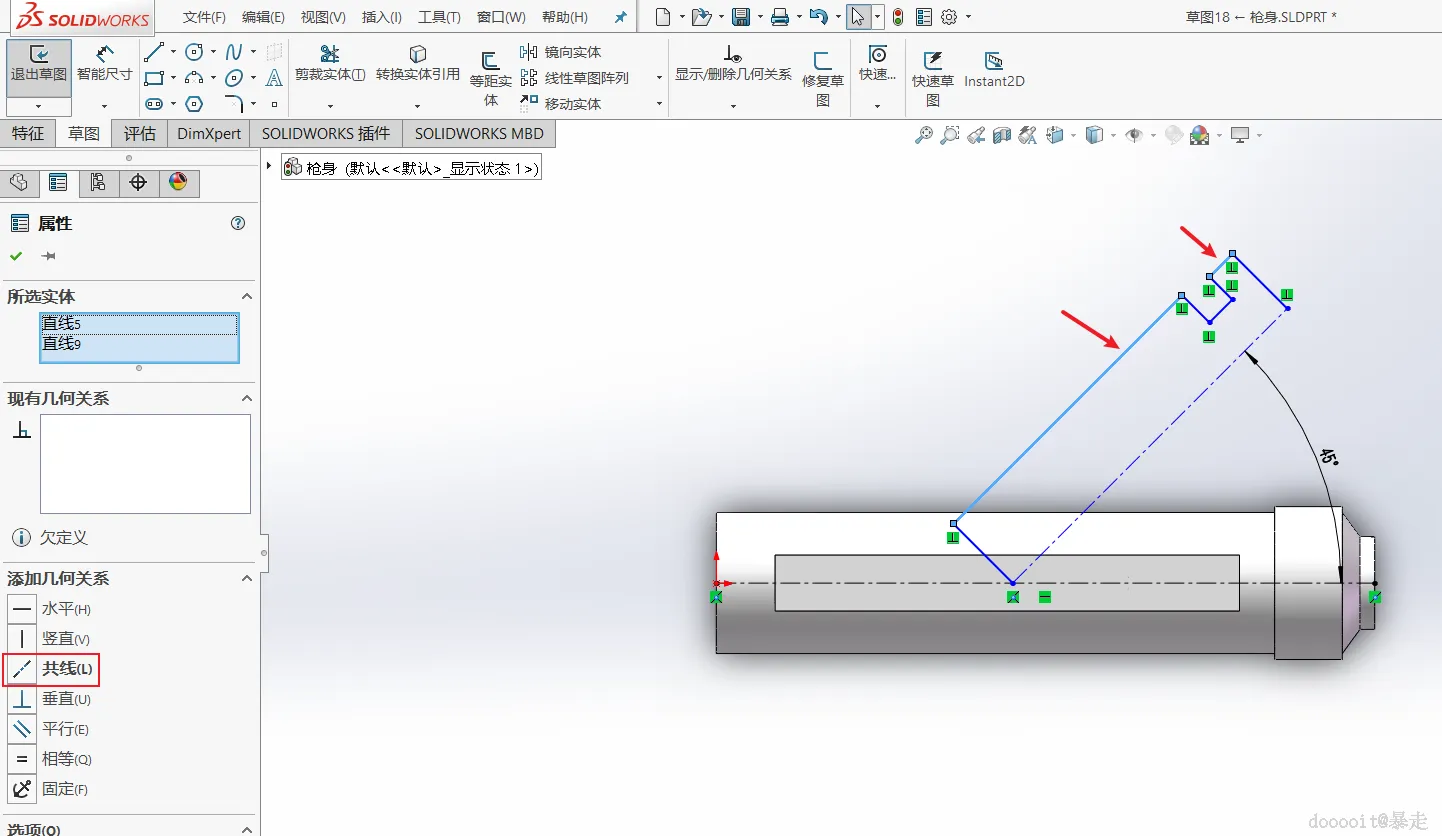The width and height of the screenshot is (1442, 836).
Task: Add Collinear relation 共线(L)
Action: tap(51, 669)
